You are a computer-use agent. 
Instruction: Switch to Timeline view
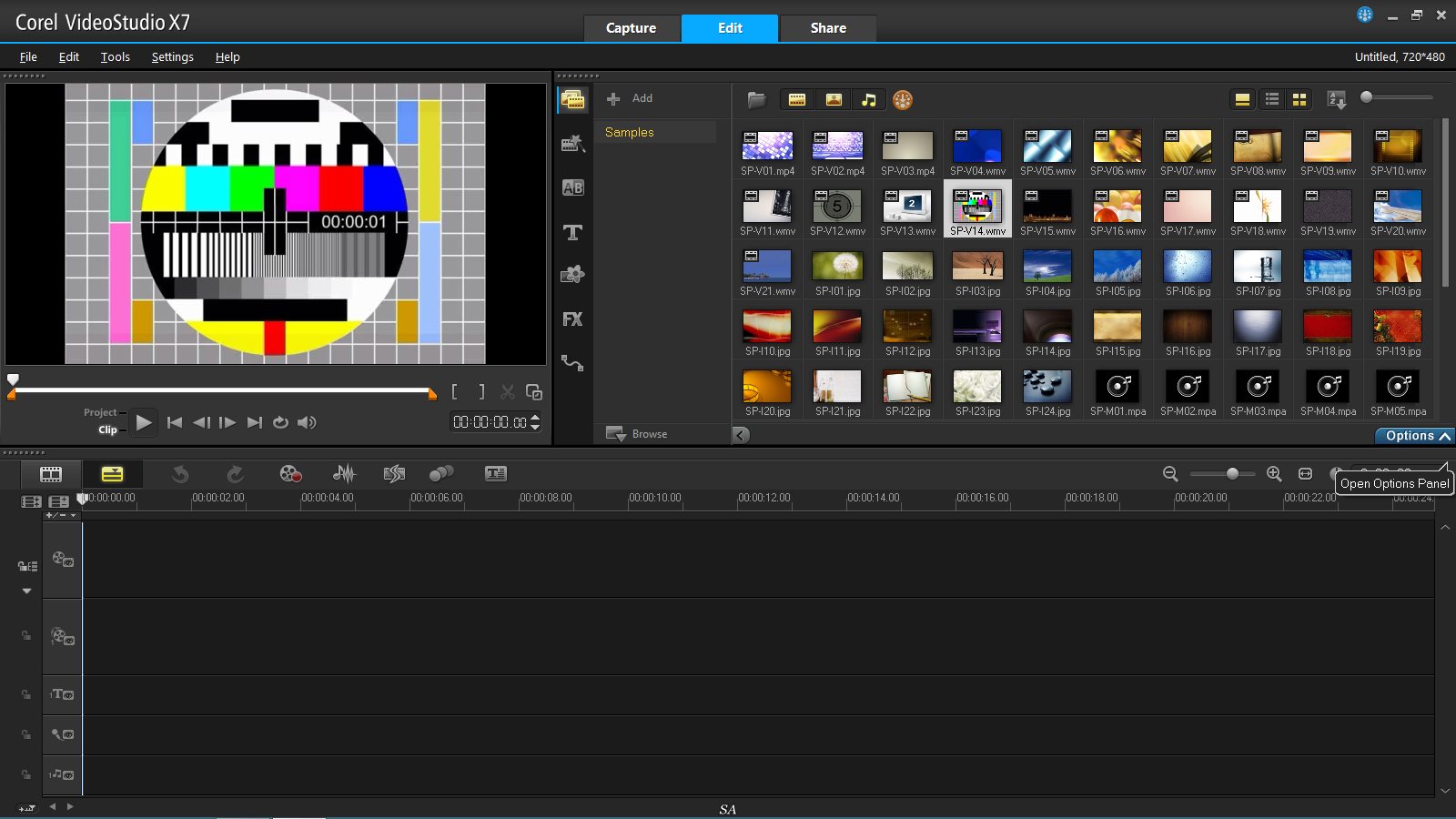[112, 473]
